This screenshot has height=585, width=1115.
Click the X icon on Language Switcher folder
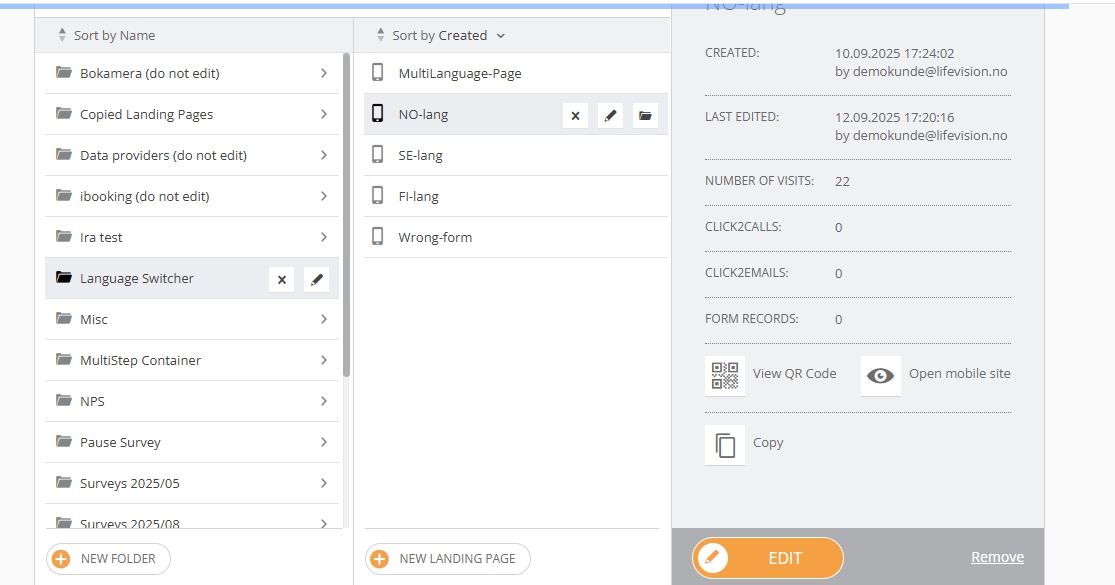coord(282,279)
